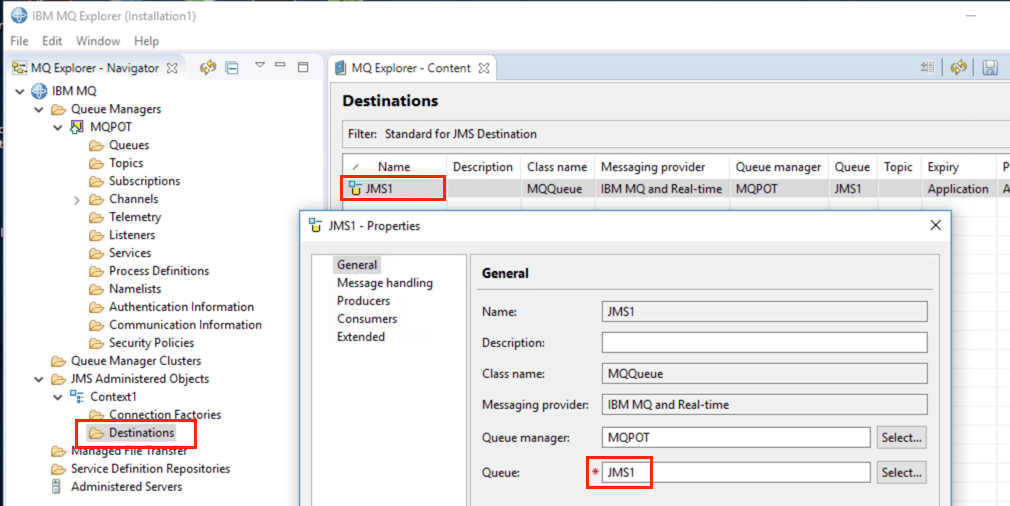Viewport: 1010px width, 506px height.
Task: Click Select button beside Queue manager
Action: tap(902, 438)
